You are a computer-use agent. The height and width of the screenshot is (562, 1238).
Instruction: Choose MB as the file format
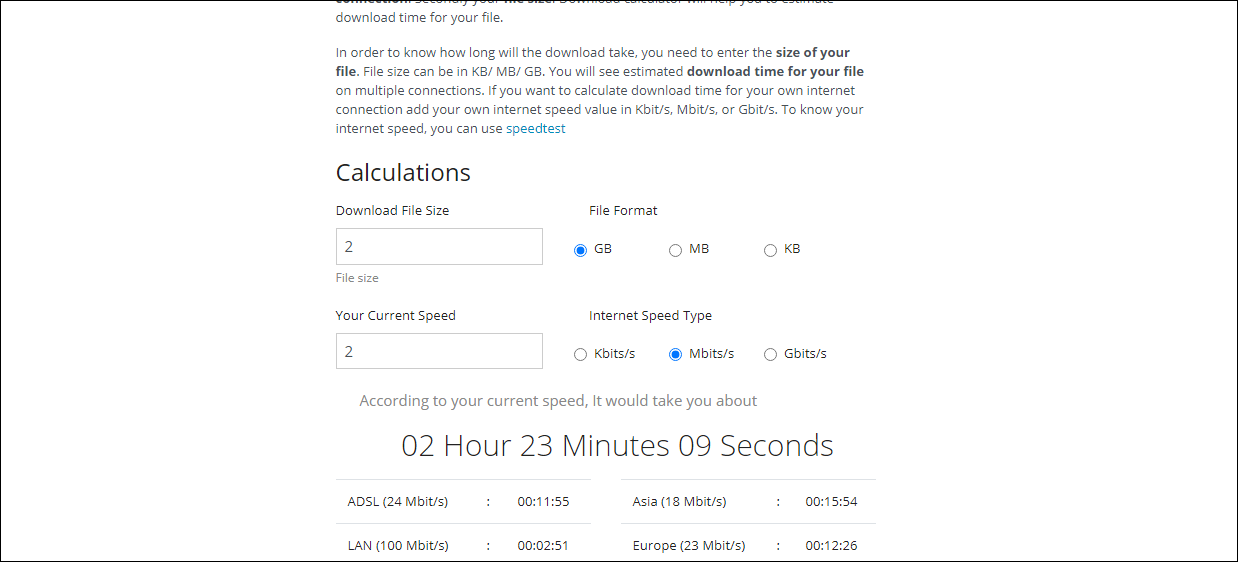(x=675, y=250)
